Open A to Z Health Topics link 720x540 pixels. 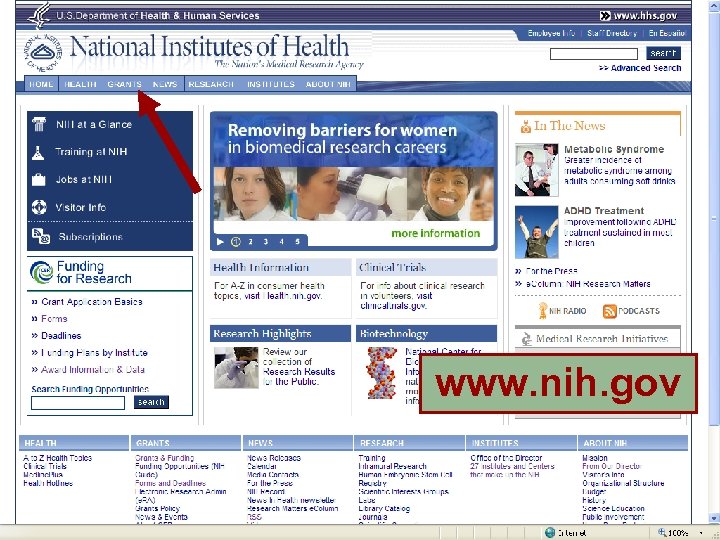(x=57, y=458)
